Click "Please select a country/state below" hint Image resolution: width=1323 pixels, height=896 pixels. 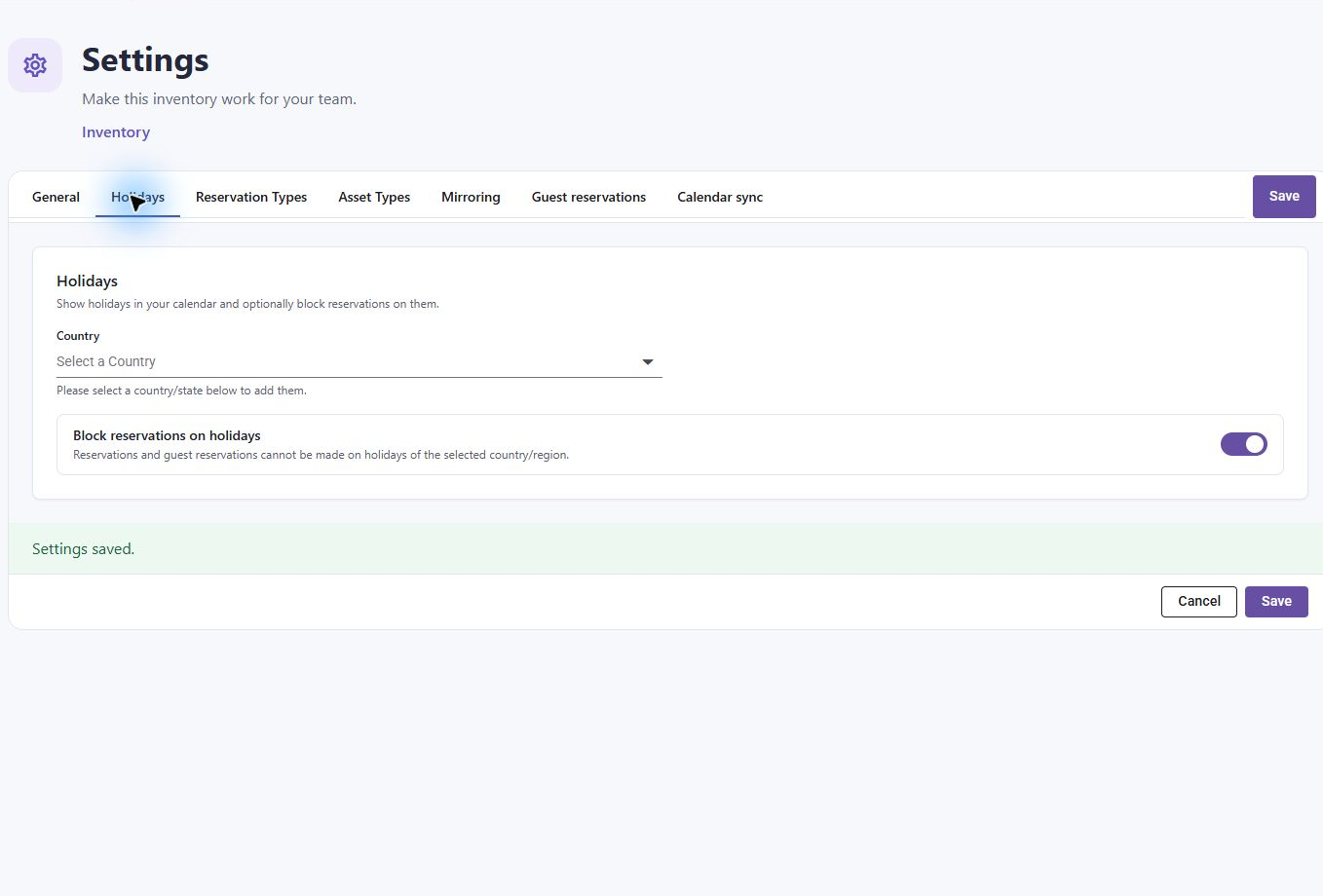click(181, 391)
